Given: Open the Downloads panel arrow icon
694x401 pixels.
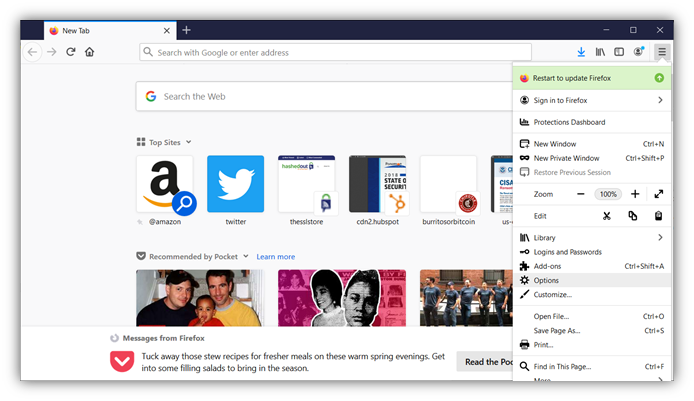Looking at the screenshot, I should coord(581,52).
